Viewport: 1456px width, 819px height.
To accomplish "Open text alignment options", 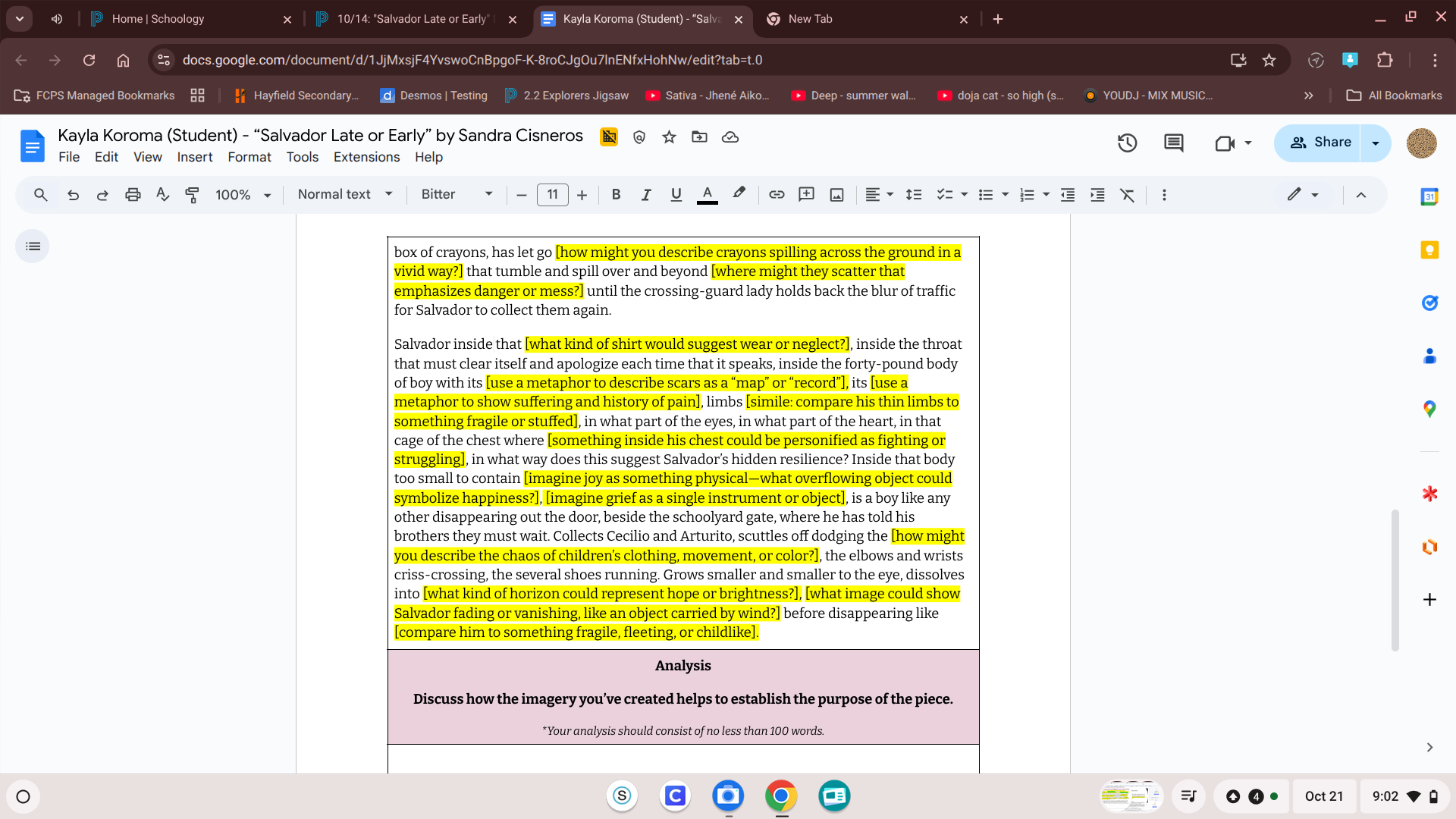I will tap(879, 195).
